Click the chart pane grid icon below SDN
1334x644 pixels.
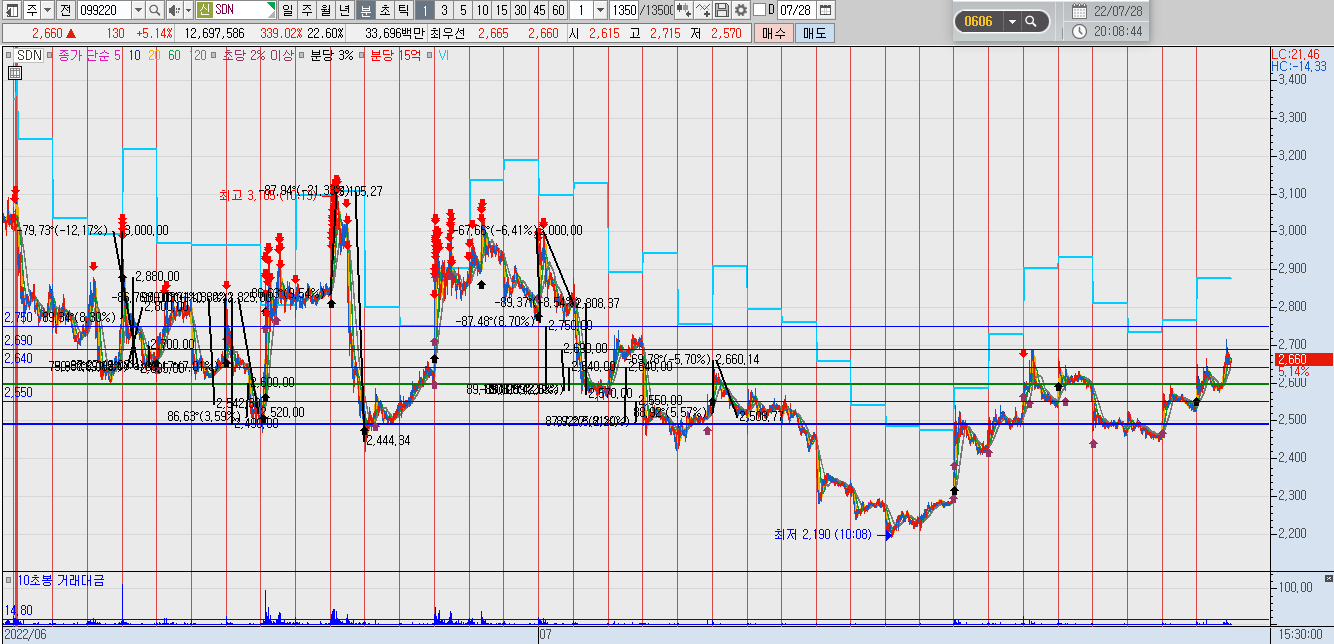(x=14, y=72)
